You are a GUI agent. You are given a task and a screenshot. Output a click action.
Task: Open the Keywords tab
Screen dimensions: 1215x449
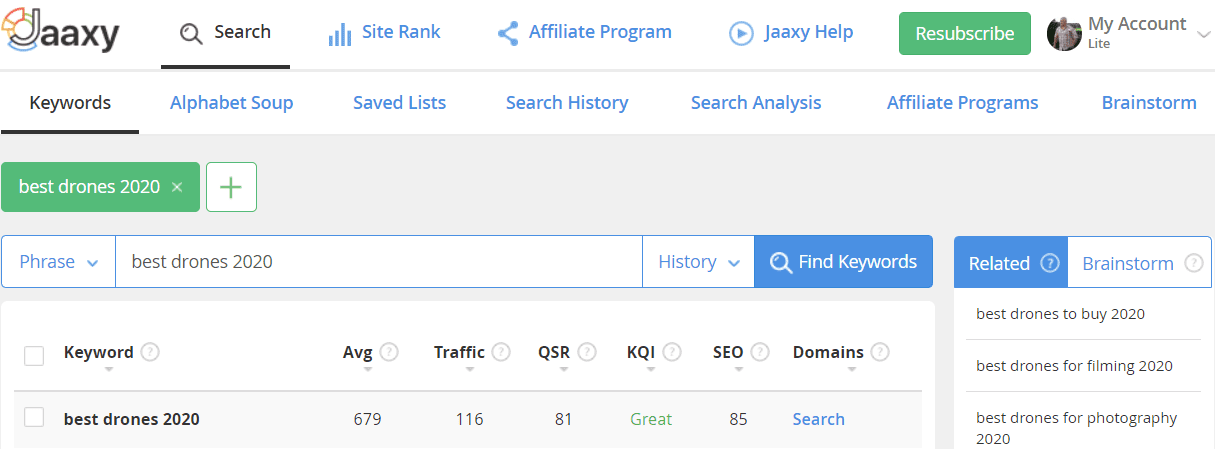[70, 102]
